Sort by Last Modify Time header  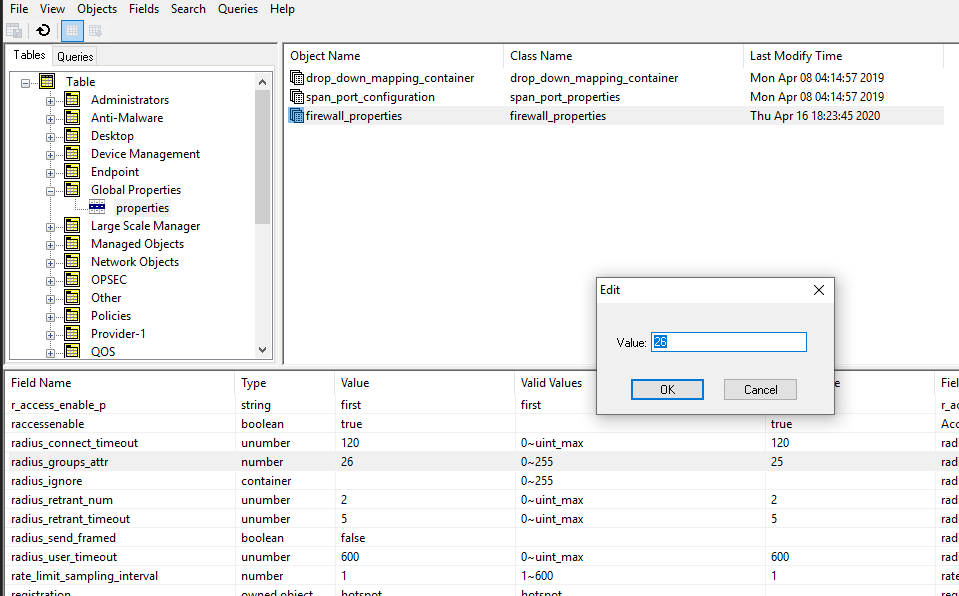click(843, 56)
